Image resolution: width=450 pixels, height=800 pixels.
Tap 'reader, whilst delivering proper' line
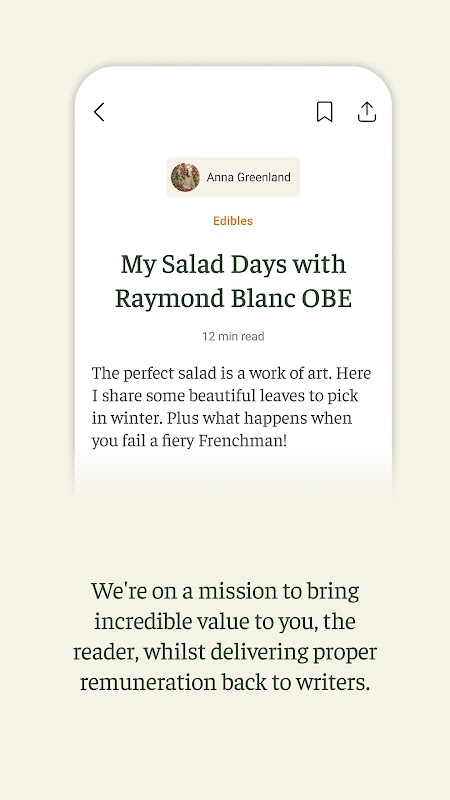[x=225, y=652]
